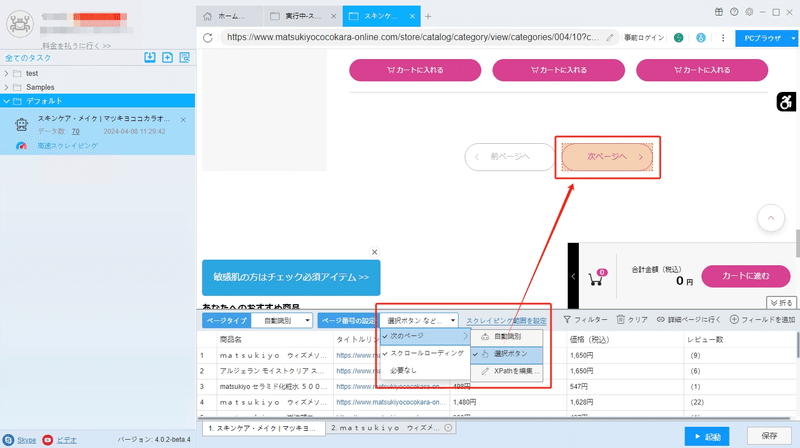Image resolution: width=800 pixels, height=448 pixels.
Task: Close the banner ad with X icon
Action: coord(374,252)
